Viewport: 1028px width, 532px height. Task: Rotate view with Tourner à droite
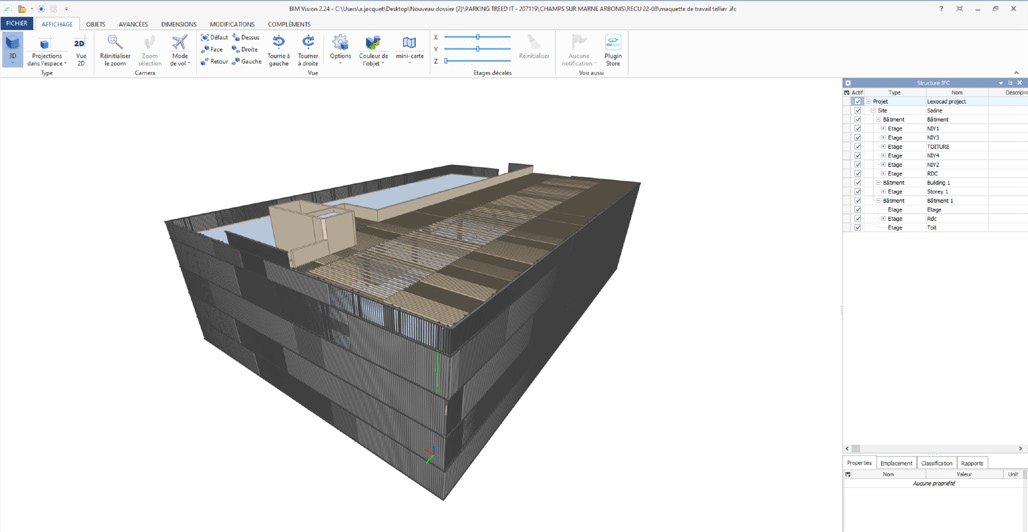308,51
